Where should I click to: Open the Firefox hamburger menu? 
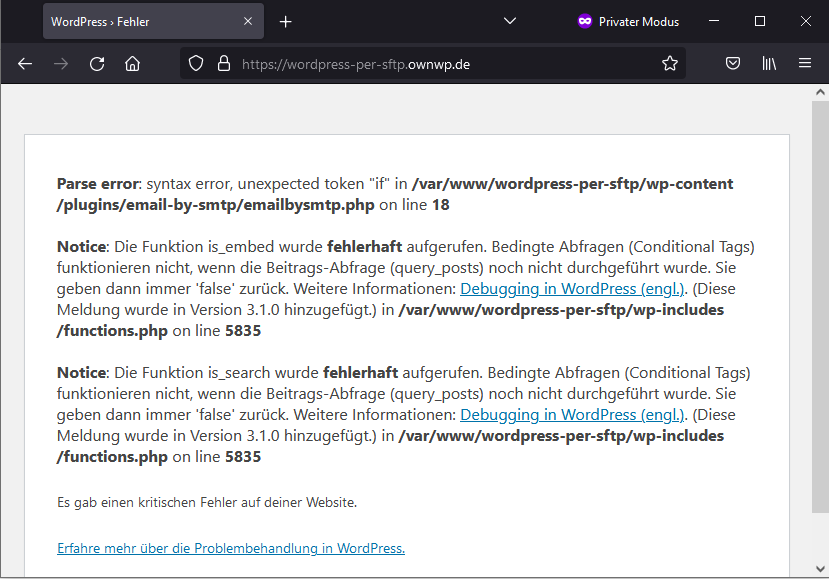tap(805, 64)
